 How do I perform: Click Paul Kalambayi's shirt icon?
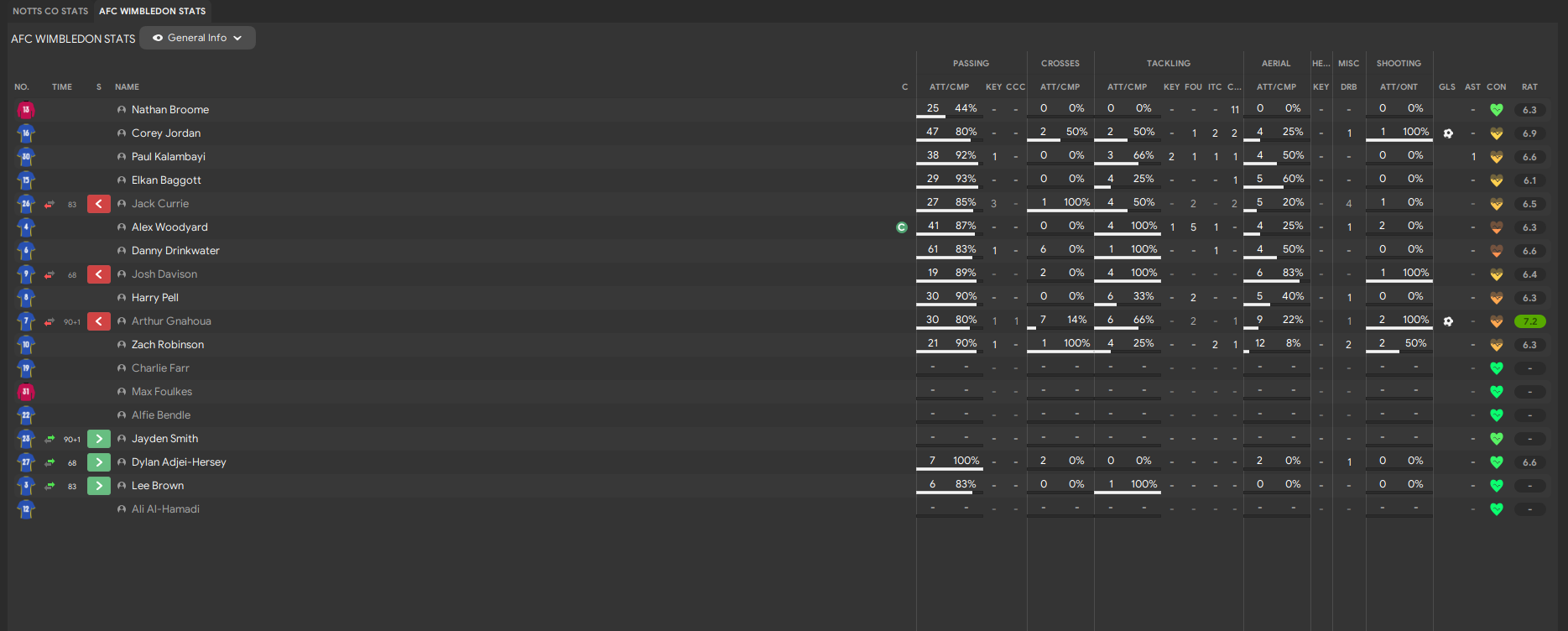click(x=26, y=157)
